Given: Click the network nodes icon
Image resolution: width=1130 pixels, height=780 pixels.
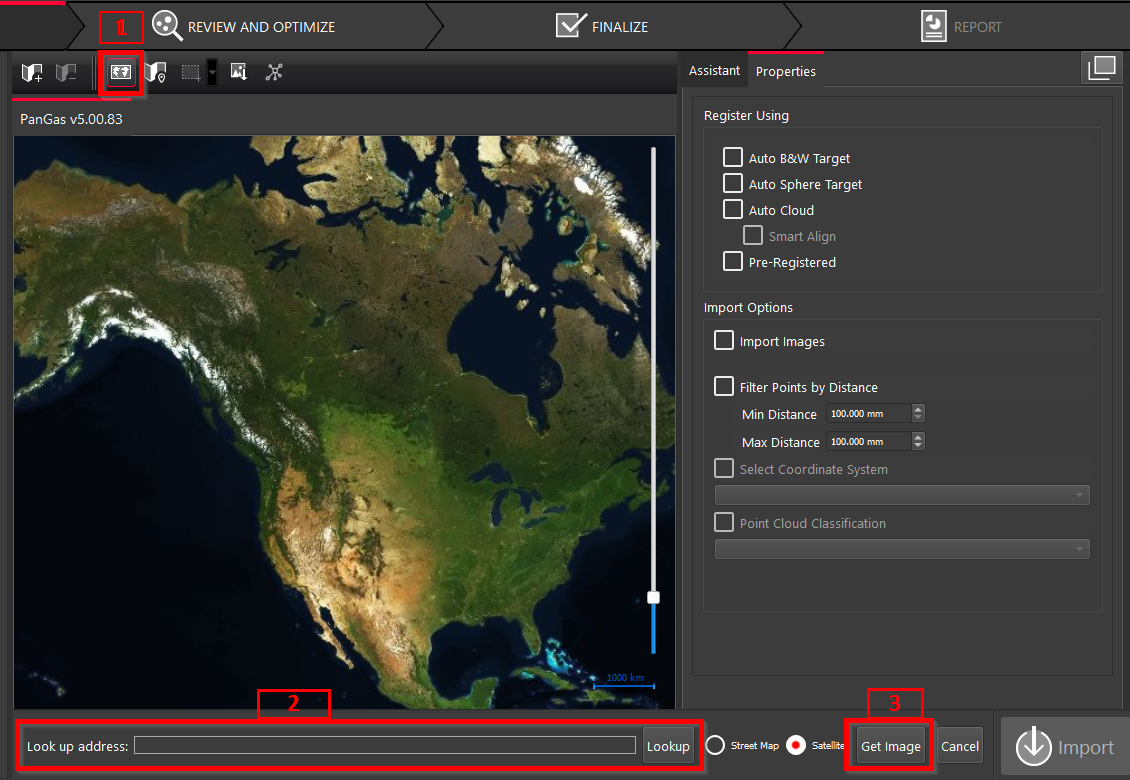Looking at the screenshot, I should 274,72.
